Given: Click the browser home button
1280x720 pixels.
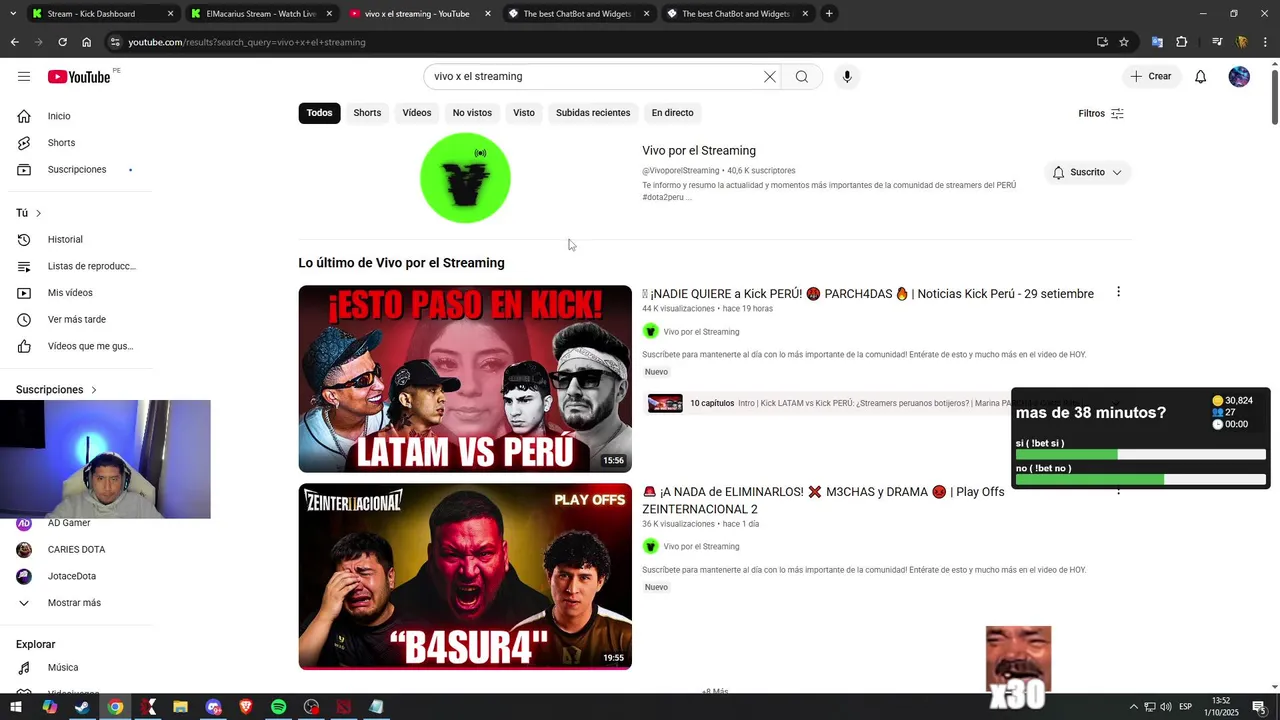Looking at the screenshot, I should (86, 42).
